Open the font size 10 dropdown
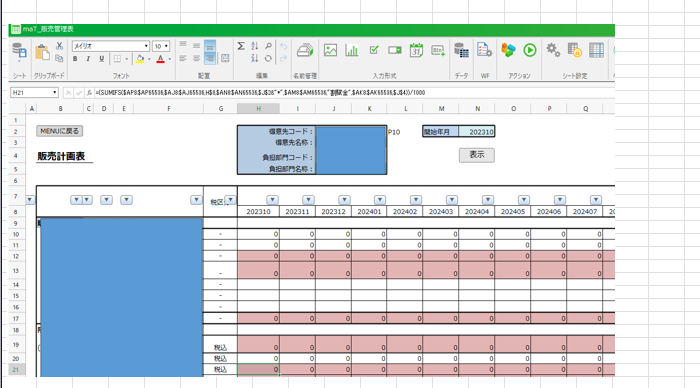700x388 pixels. 167,46
